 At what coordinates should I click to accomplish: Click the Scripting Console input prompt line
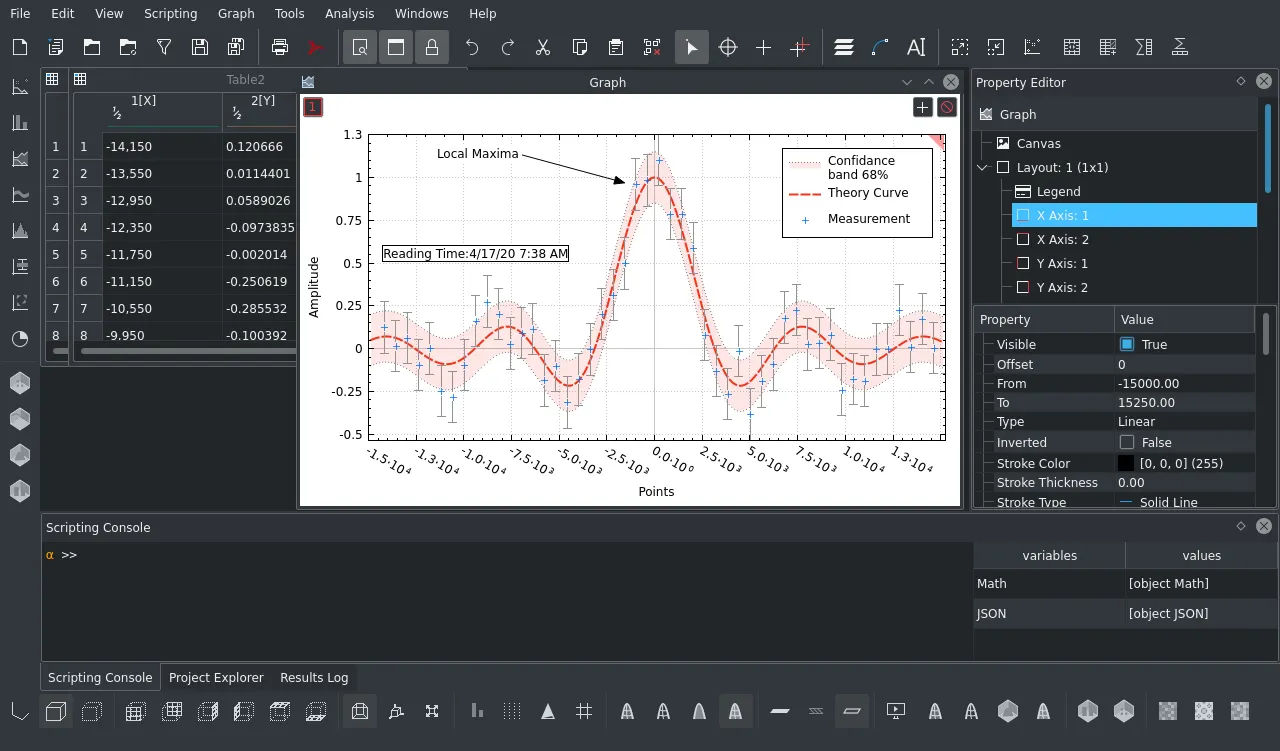tap(507, 555)
